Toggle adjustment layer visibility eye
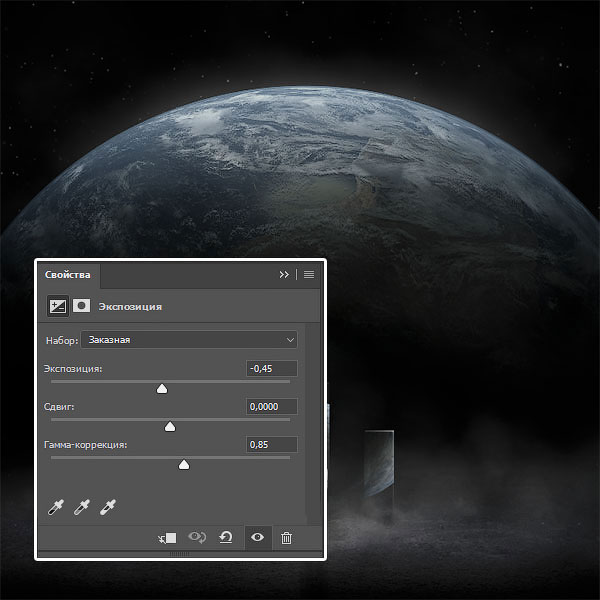The height and width of the screenshot is (600, 600). pyautogui.click(x=258, y=537)
